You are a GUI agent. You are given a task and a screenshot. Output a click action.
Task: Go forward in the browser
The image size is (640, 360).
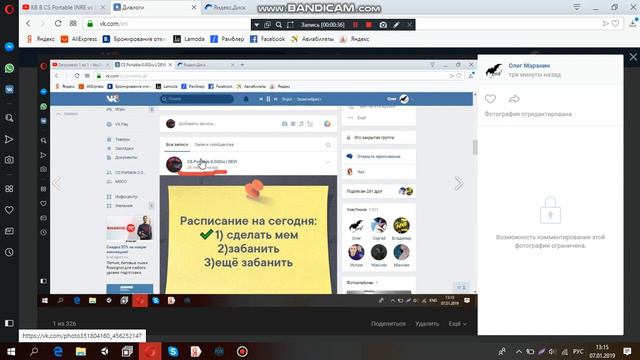(x=42, y=24)
